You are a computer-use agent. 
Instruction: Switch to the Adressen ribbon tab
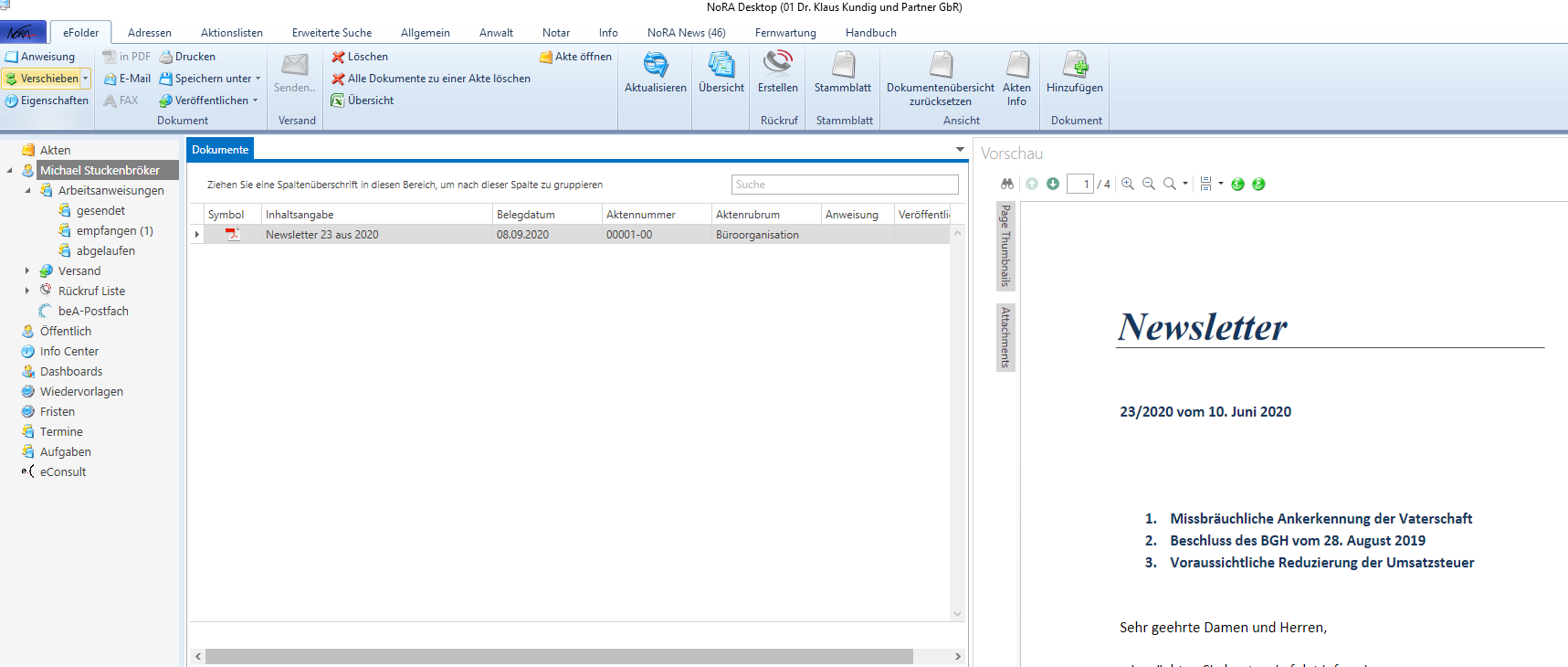click(150, 33)
